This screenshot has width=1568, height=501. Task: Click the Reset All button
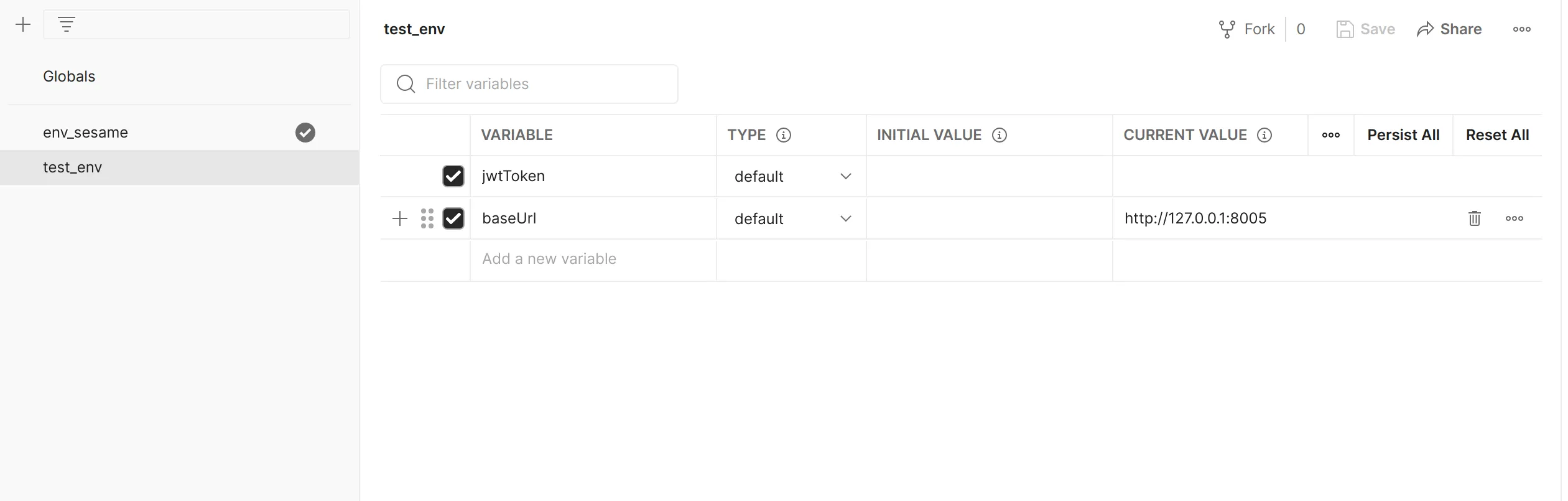(x=1497, y=135)
